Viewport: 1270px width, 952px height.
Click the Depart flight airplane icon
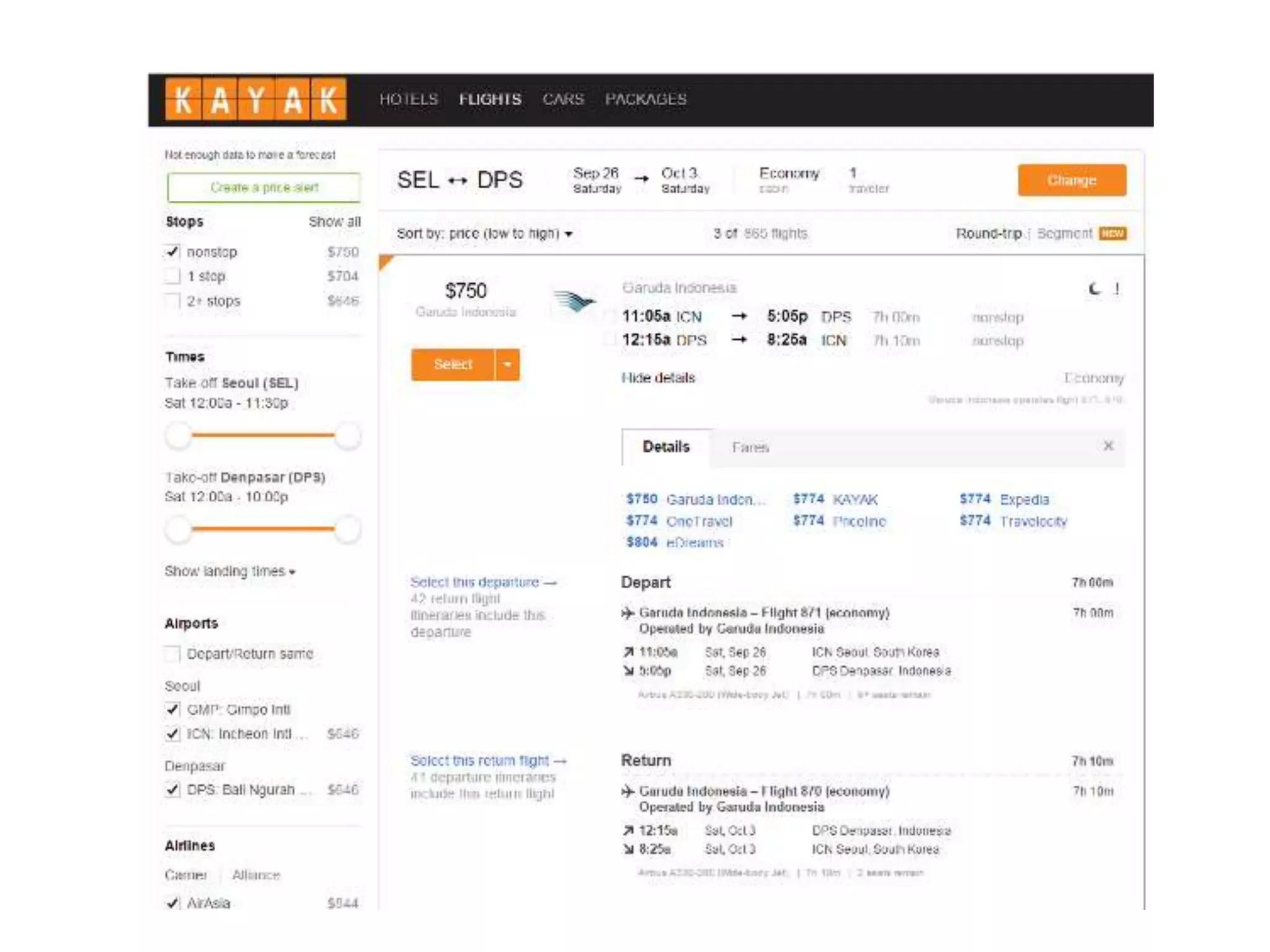pos(628,613)
